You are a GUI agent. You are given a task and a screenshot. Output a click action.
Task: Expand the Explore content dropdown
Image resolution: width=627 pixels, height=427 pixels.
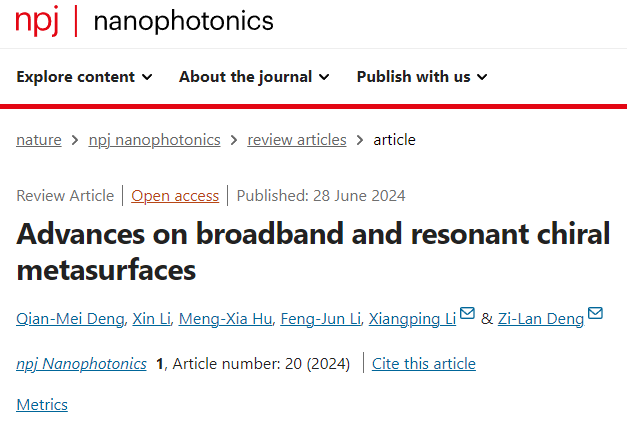click(x=85, y=77)
